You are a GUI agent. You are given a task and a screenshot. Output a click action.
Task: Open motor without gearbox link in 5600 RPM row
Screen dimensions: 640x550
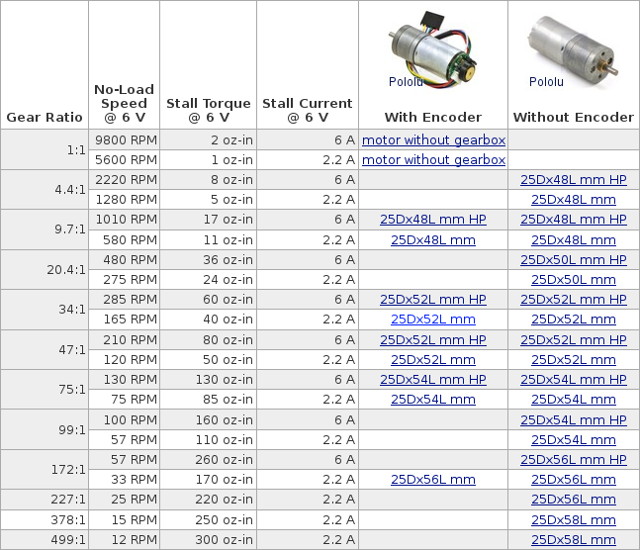(433, 160)
